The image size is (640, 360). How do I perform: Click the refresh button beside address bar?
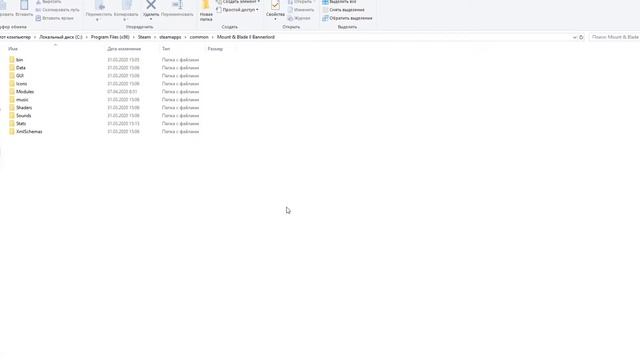click(581, 37)
